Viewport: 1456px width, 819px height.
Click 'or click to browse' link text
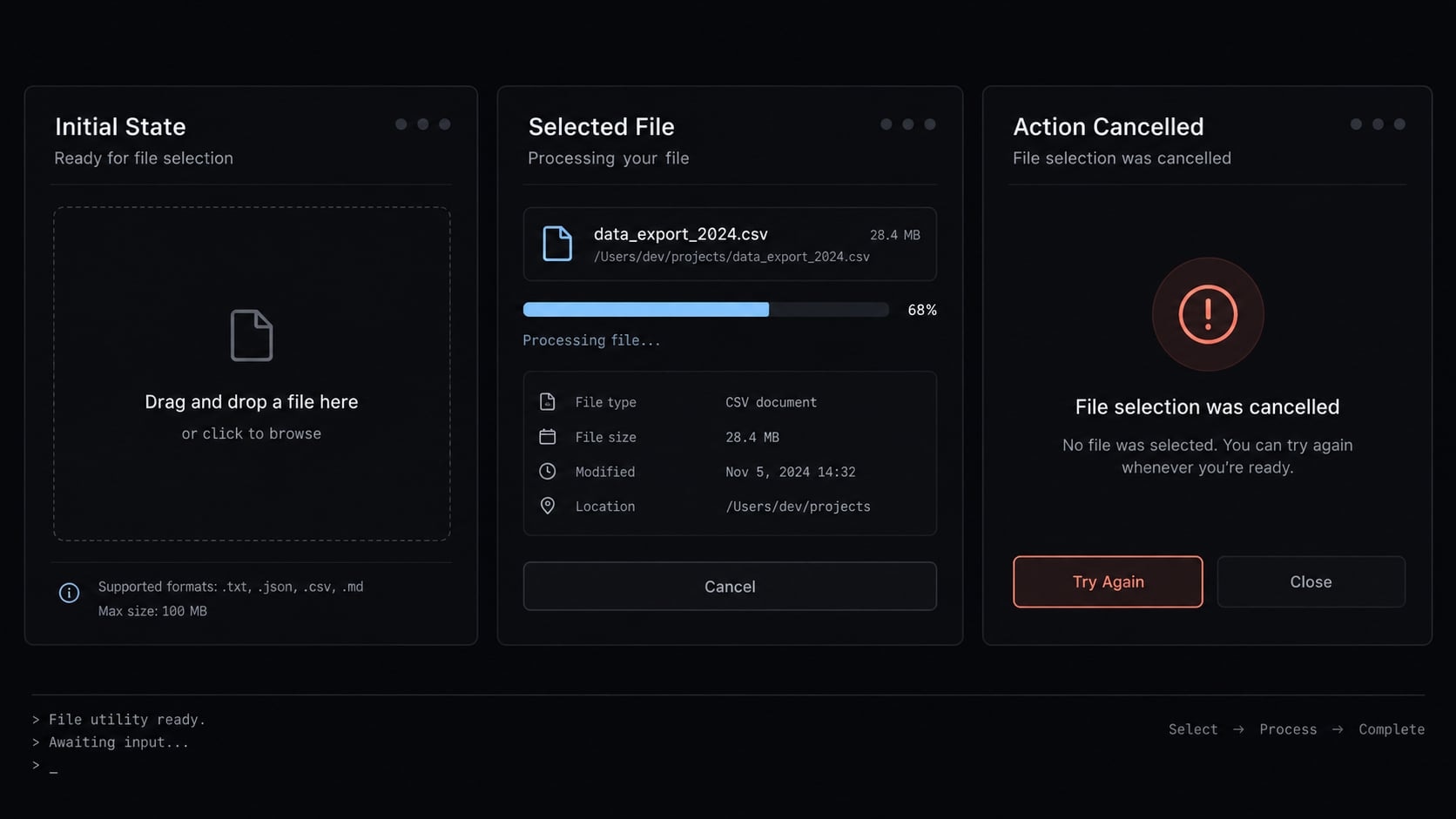pyautogui.click(x=252, y=433)
